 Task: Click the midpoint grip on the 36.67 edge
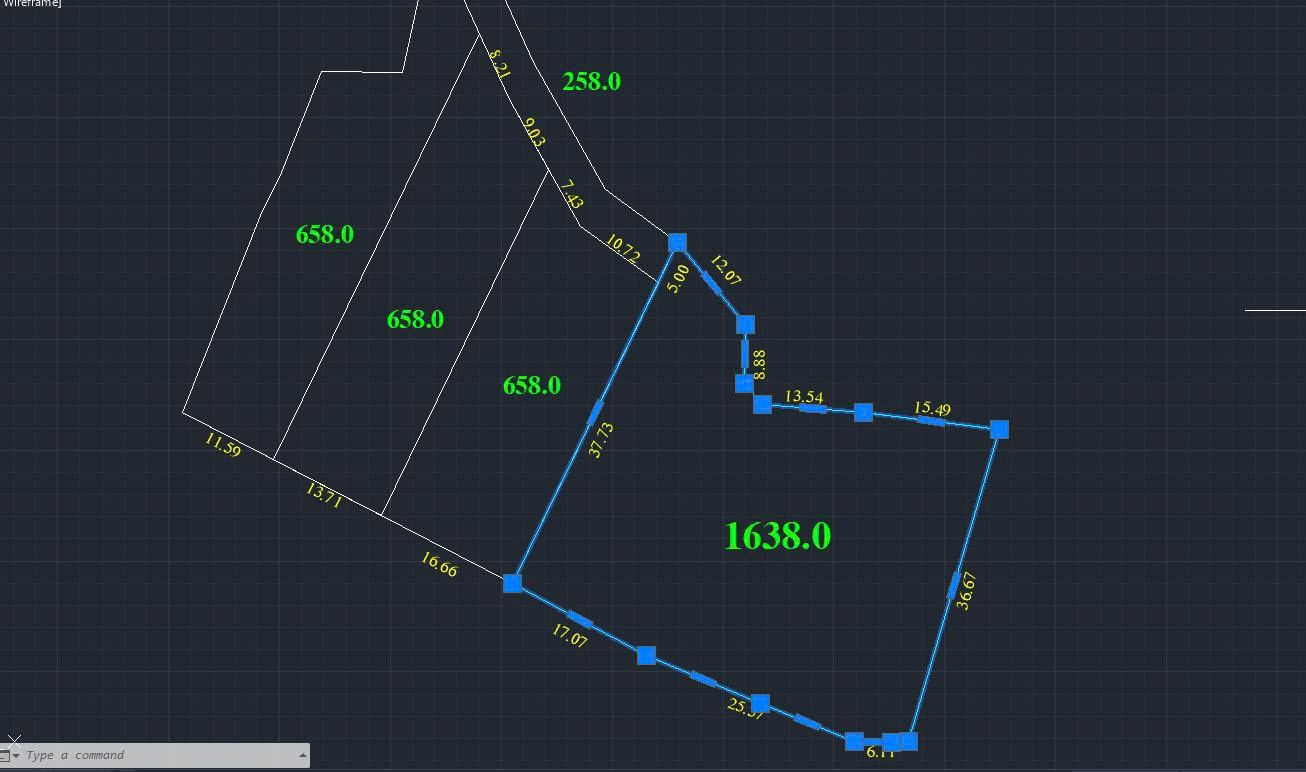click(954, 583)
